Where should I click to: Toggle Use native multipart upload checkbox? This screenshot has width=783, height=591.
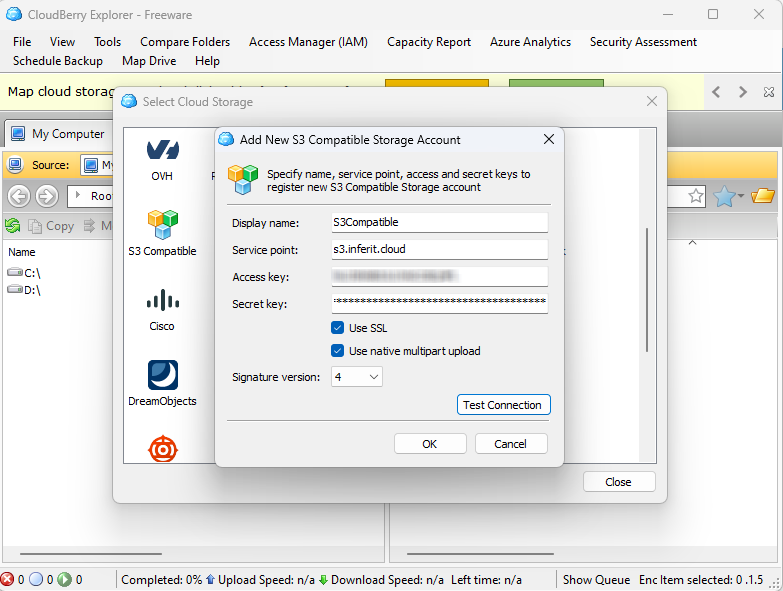[x=338, y=351]
